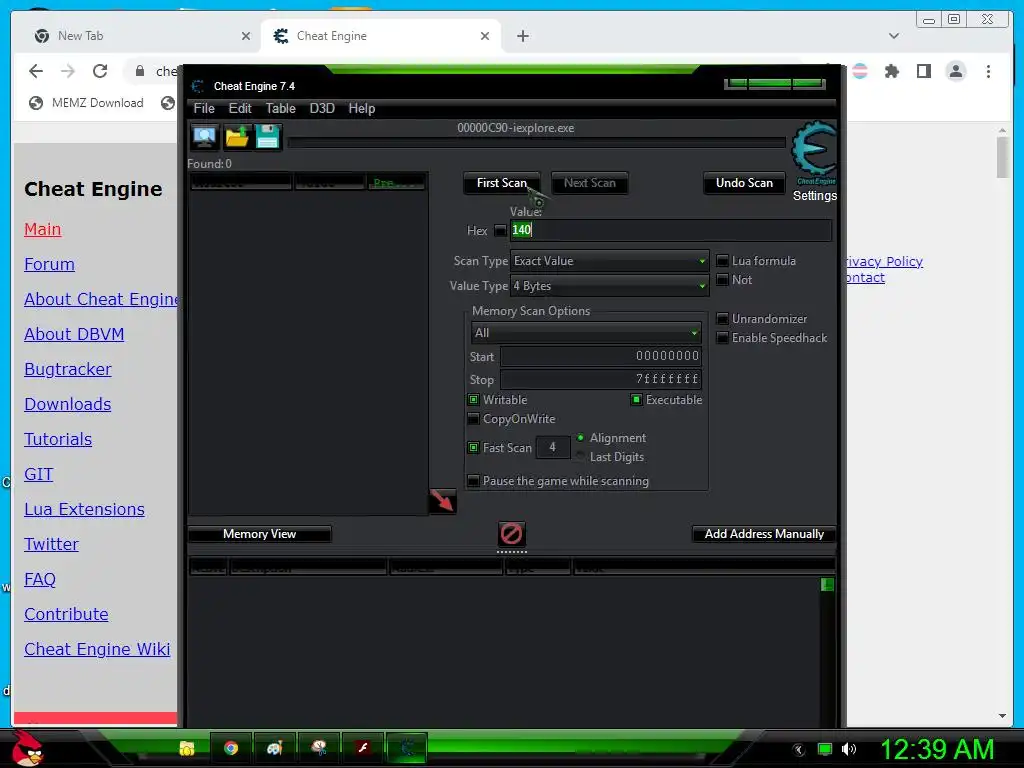Reload the Chrome page
This screenshot has height=768, width=1024.
[100, 71]
